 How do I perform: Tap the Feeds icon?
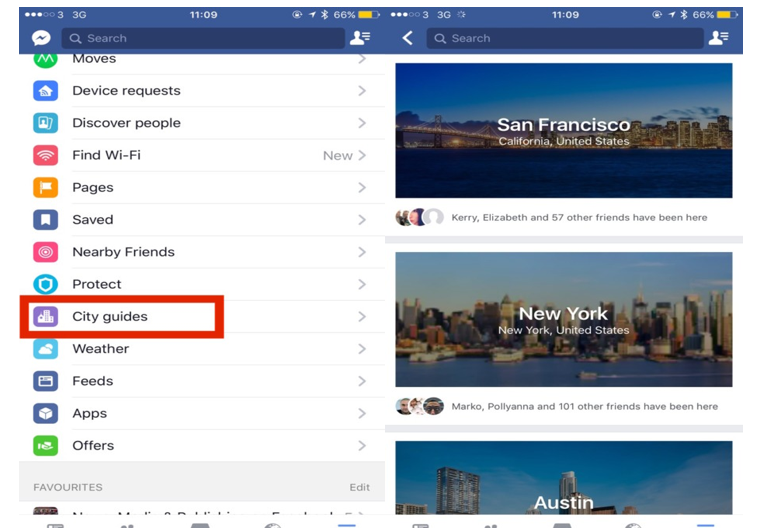(45, 381)
